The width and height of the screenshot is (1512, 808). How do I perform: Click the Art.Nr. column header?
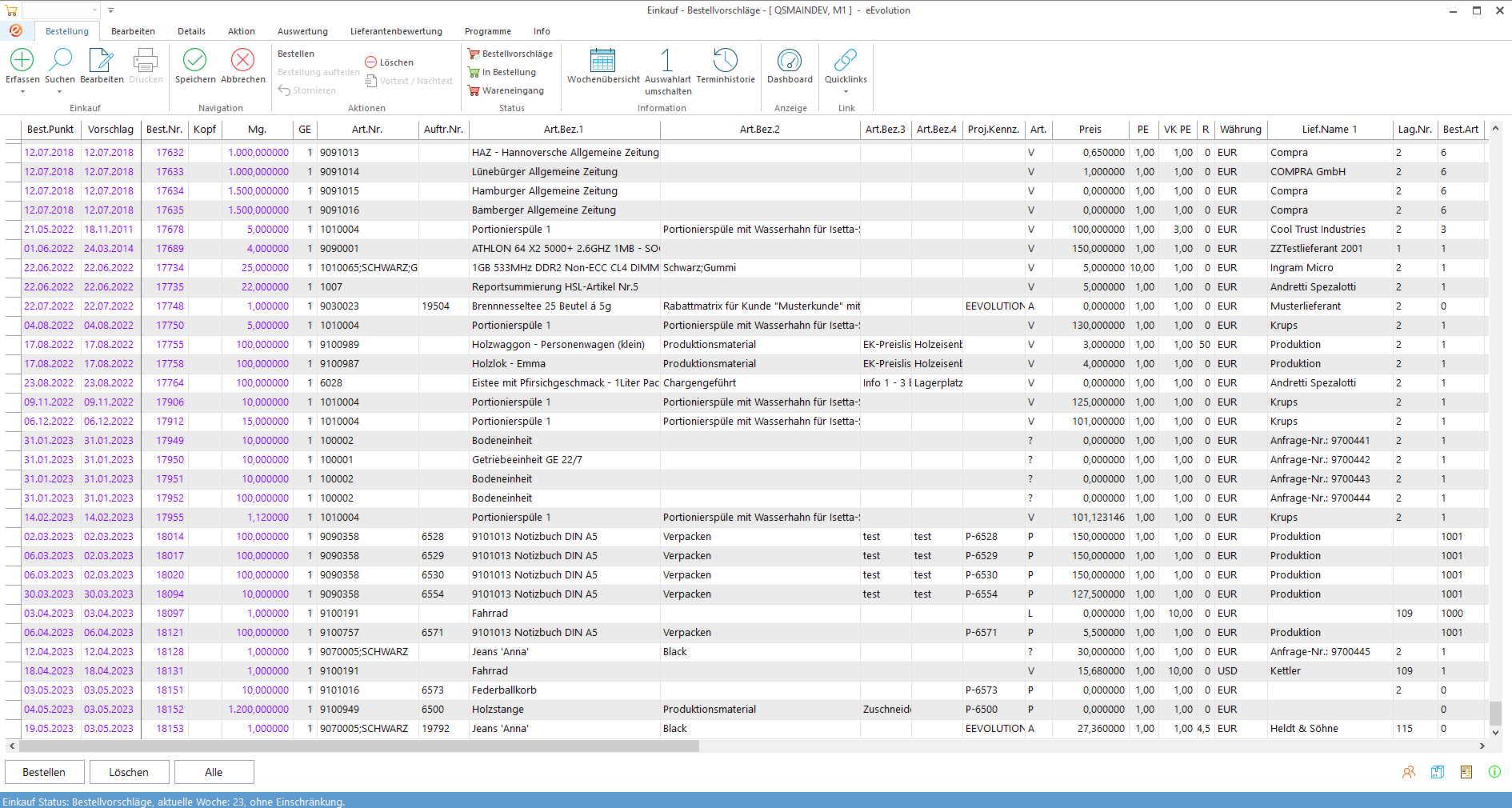click(367, 129)
